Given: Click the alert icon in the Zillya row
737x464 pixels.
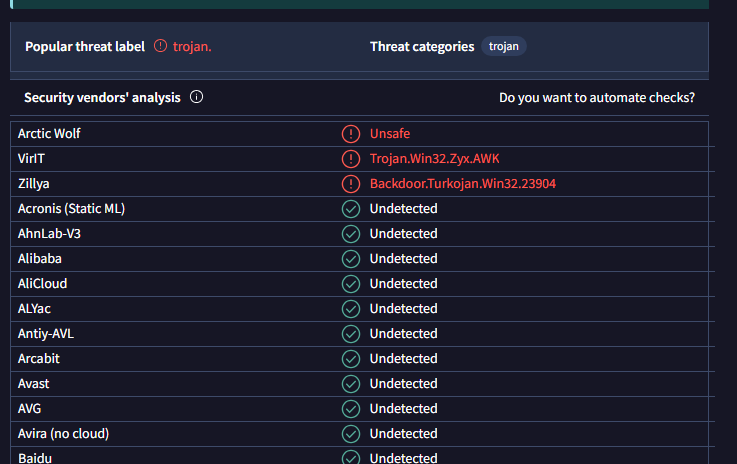Looking at the screenshot, I should pos(351,184).
